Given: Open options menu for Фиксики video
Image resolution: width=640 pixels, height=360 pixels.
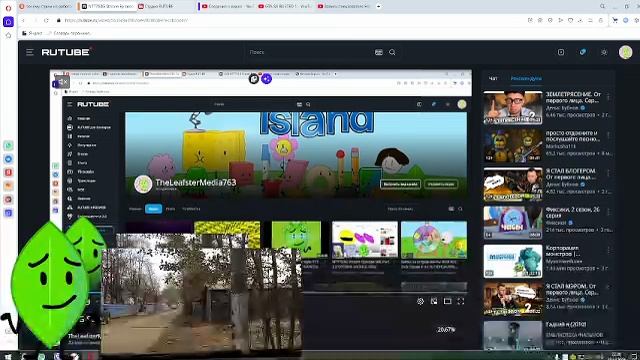Looking at the screenshot, I should (608, 212).
